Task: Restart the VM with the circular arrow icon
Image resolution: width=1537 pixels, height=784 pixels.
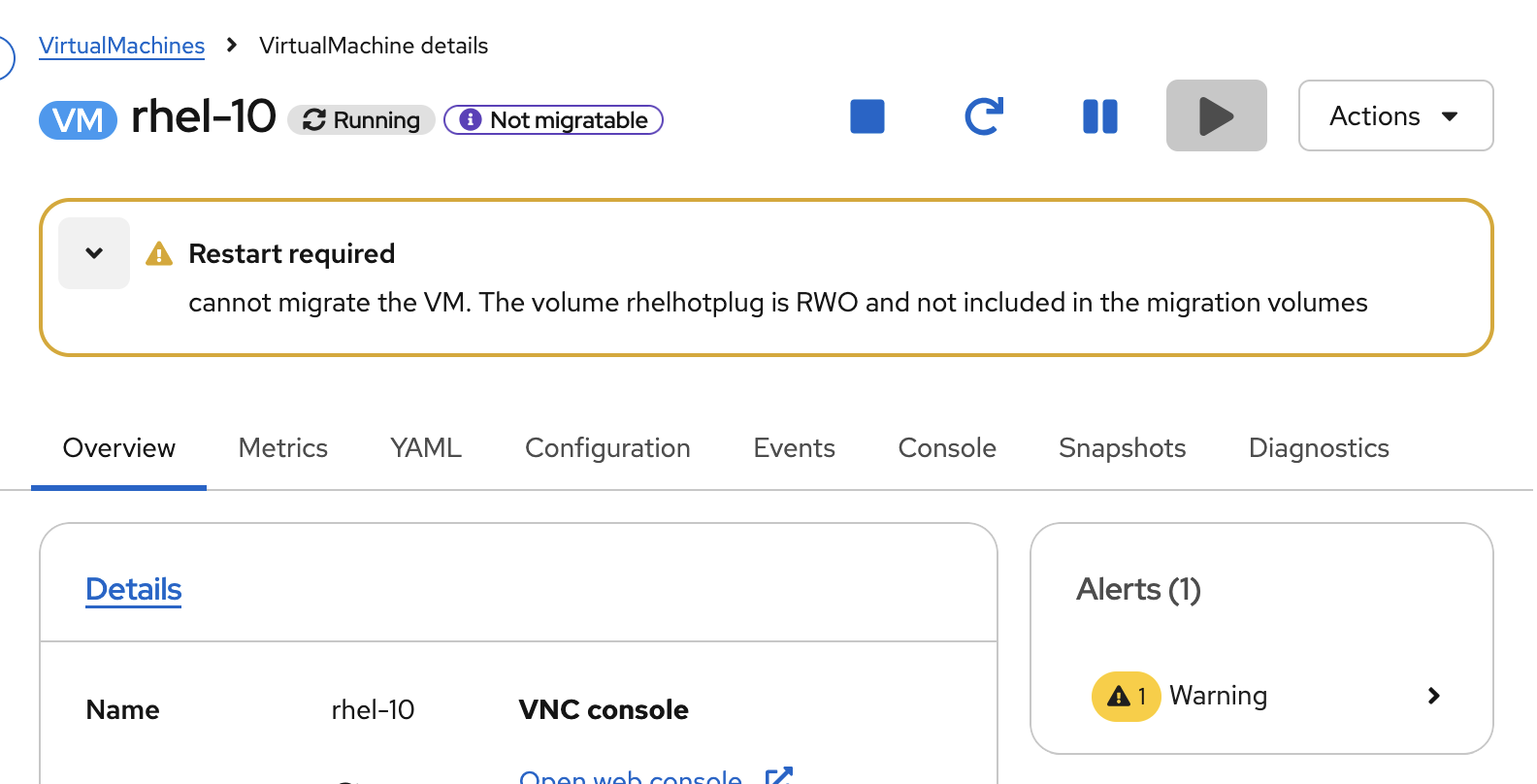Action: [x=983, y=116]
